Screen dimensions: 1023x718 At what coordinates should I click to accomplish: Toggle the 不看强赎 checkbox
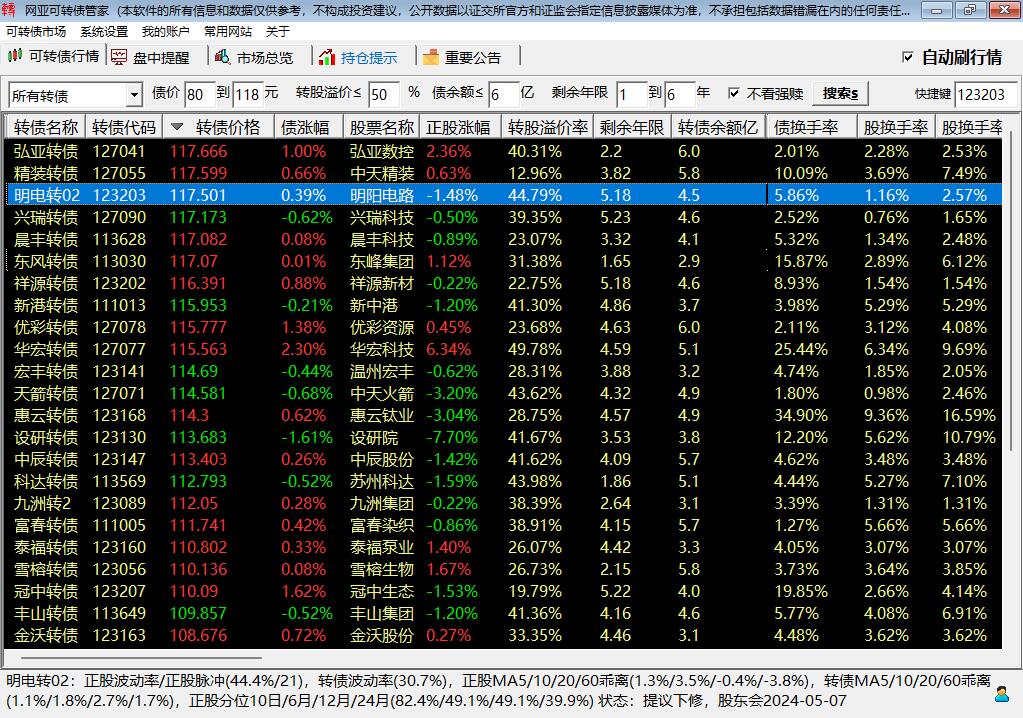(734, 93)
